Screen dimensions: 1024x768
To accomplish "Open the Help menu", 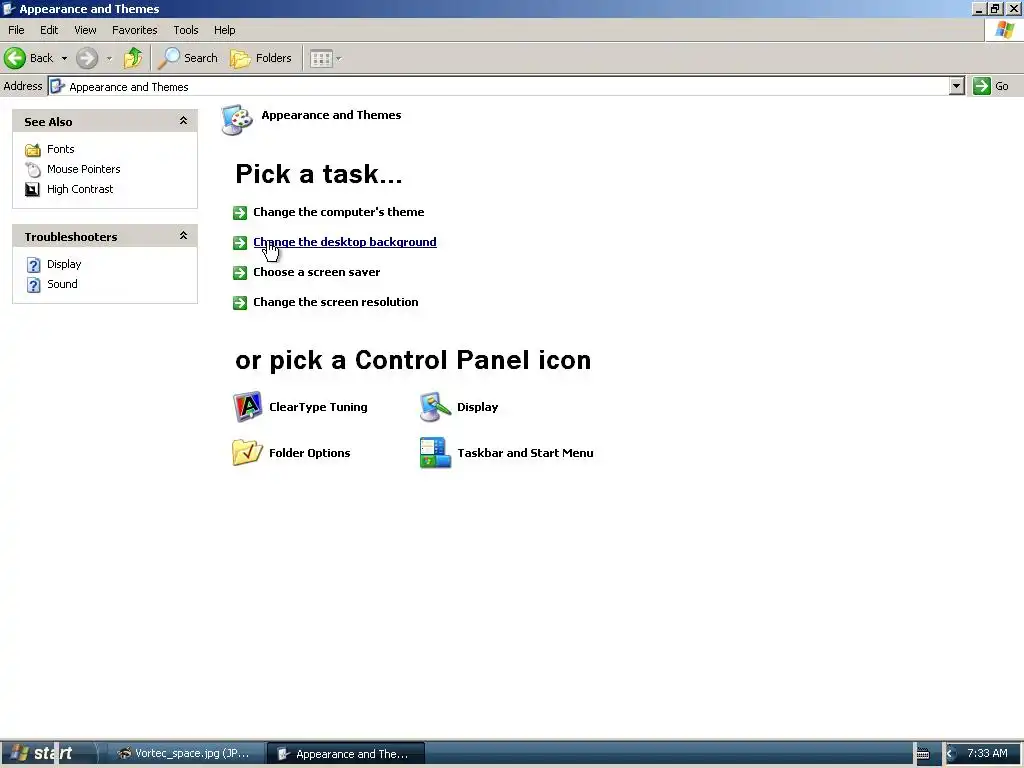I will 224,30.
